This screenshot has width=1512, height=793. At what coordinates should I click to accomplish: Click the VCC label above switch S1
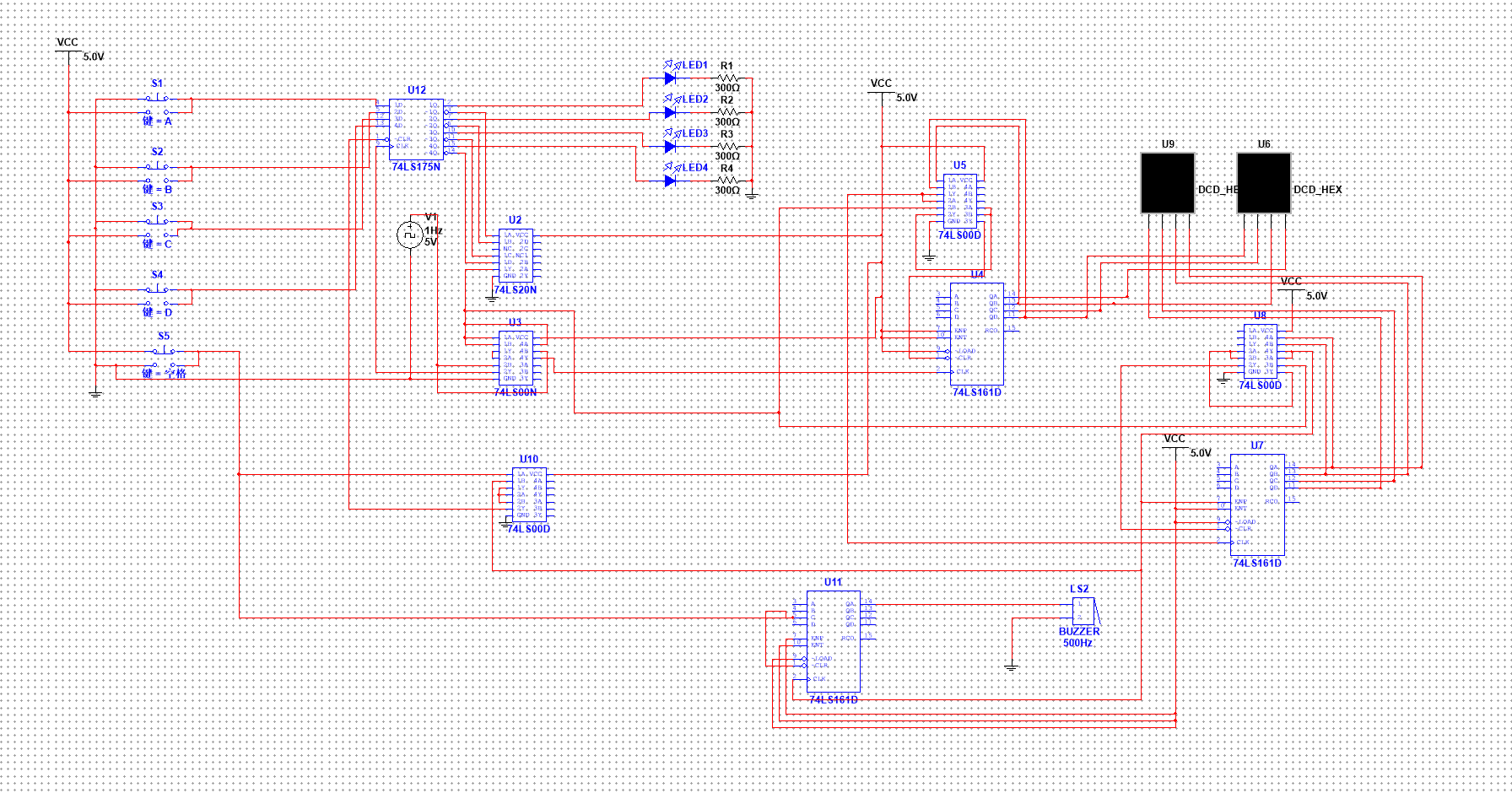(67, 42)
